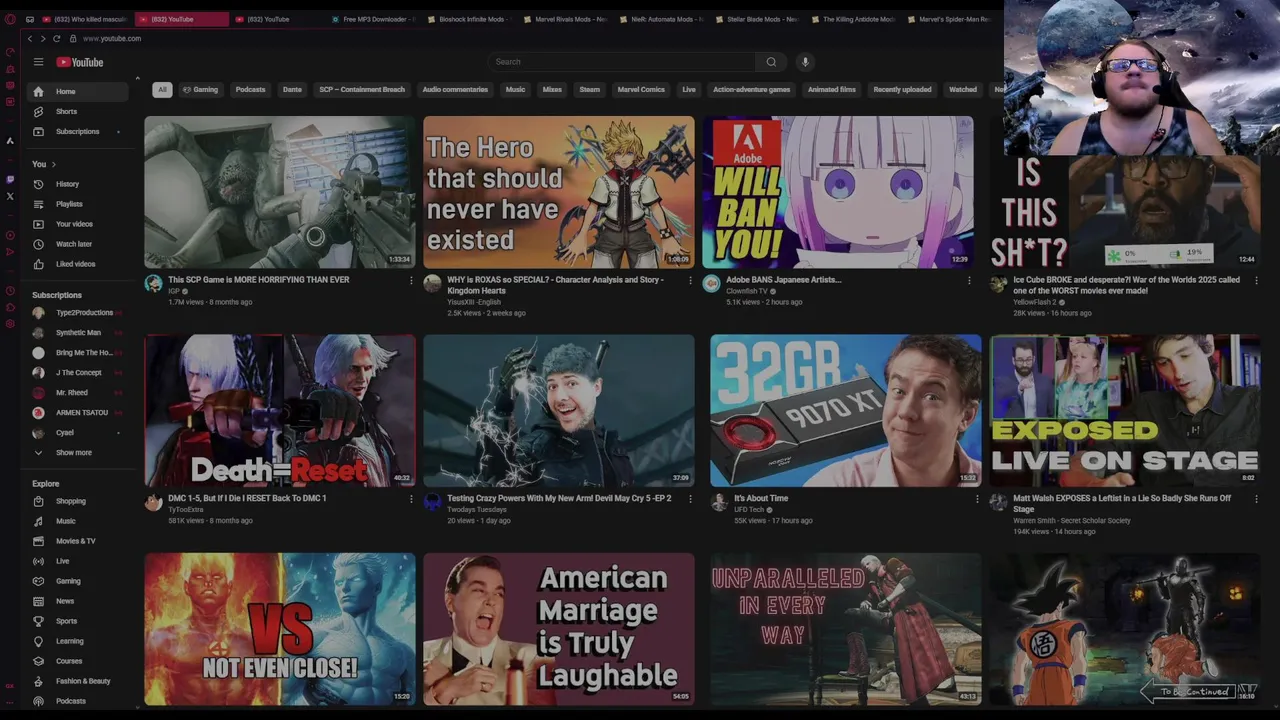Reload the page with the refresh icon
The image size is (1280, 720).
[57, 38]
